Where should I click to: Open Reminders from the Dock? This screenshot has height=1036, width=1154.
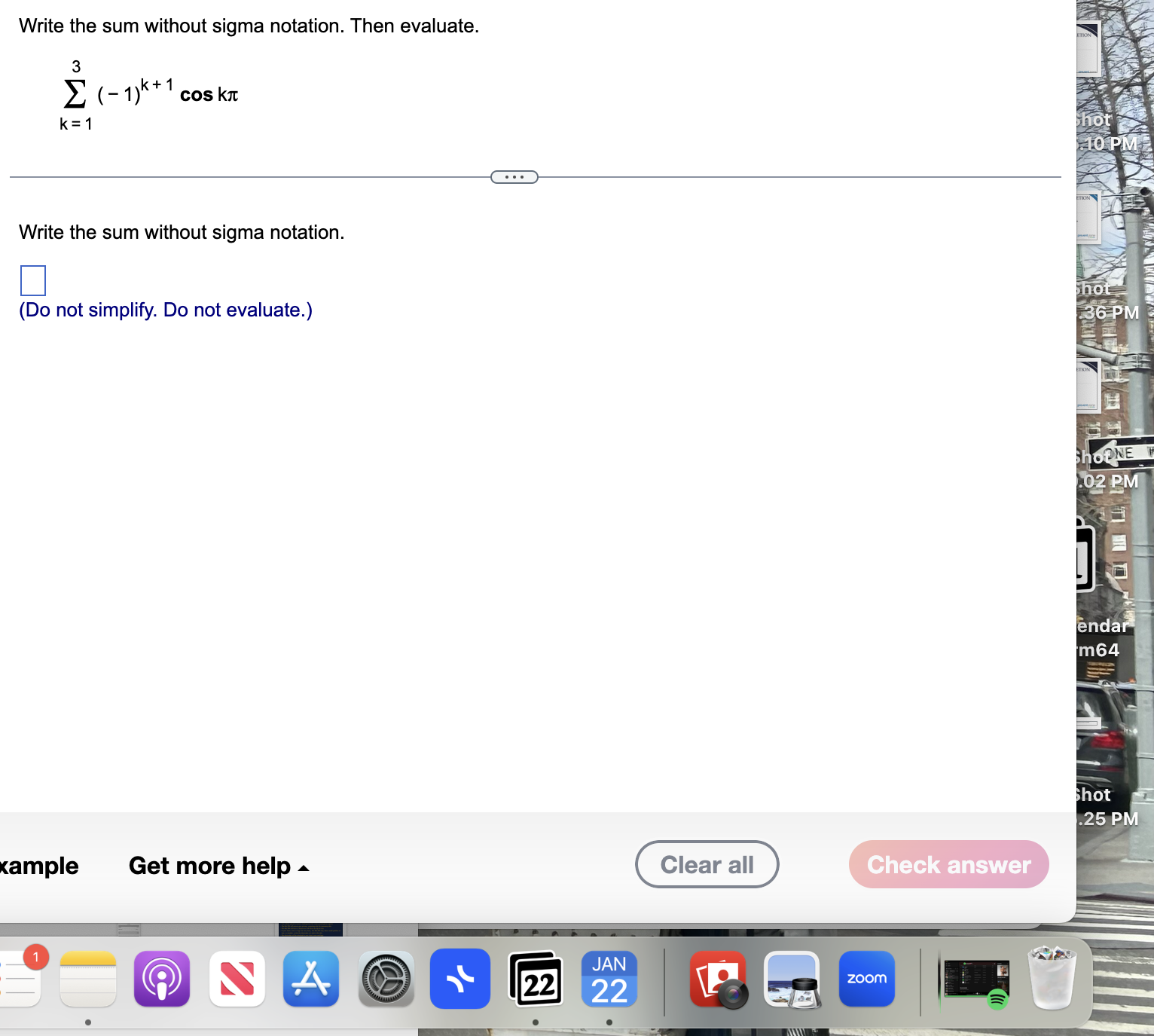click(x=20, y=979)
